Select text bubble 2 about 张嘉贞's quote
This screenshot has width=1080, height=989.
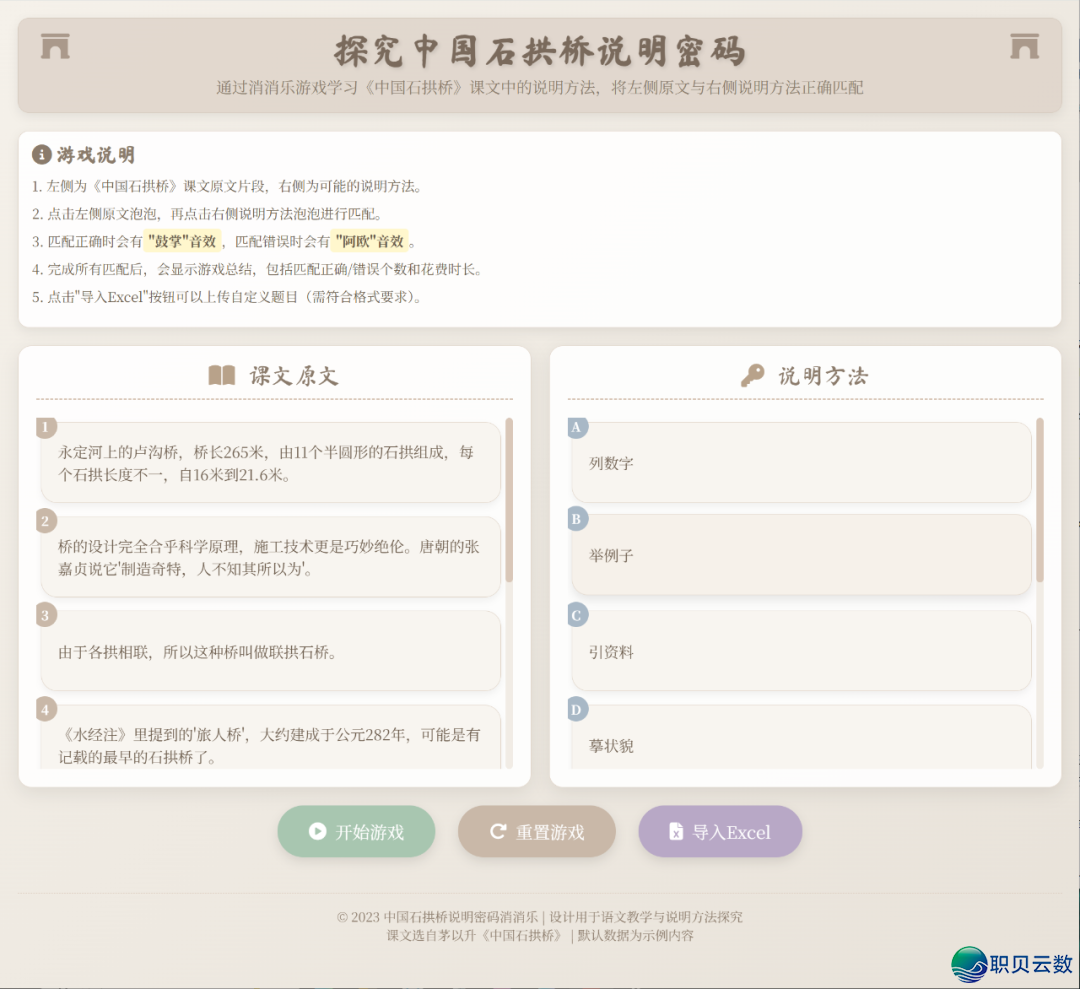(272, 555)
